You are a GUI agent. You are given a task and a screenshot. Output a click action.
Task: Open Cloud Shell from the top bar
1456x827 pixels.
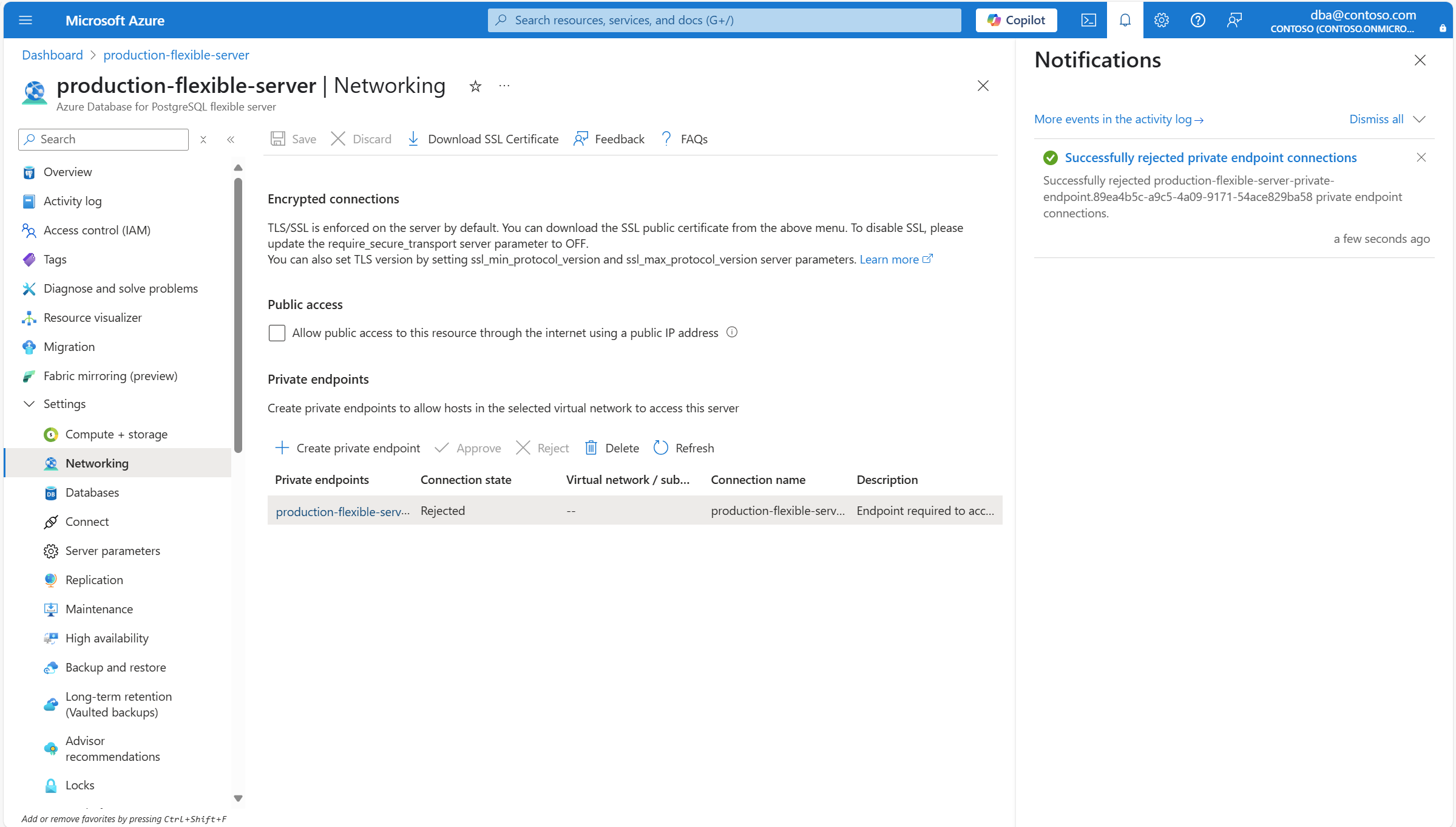click(1088, 20)
